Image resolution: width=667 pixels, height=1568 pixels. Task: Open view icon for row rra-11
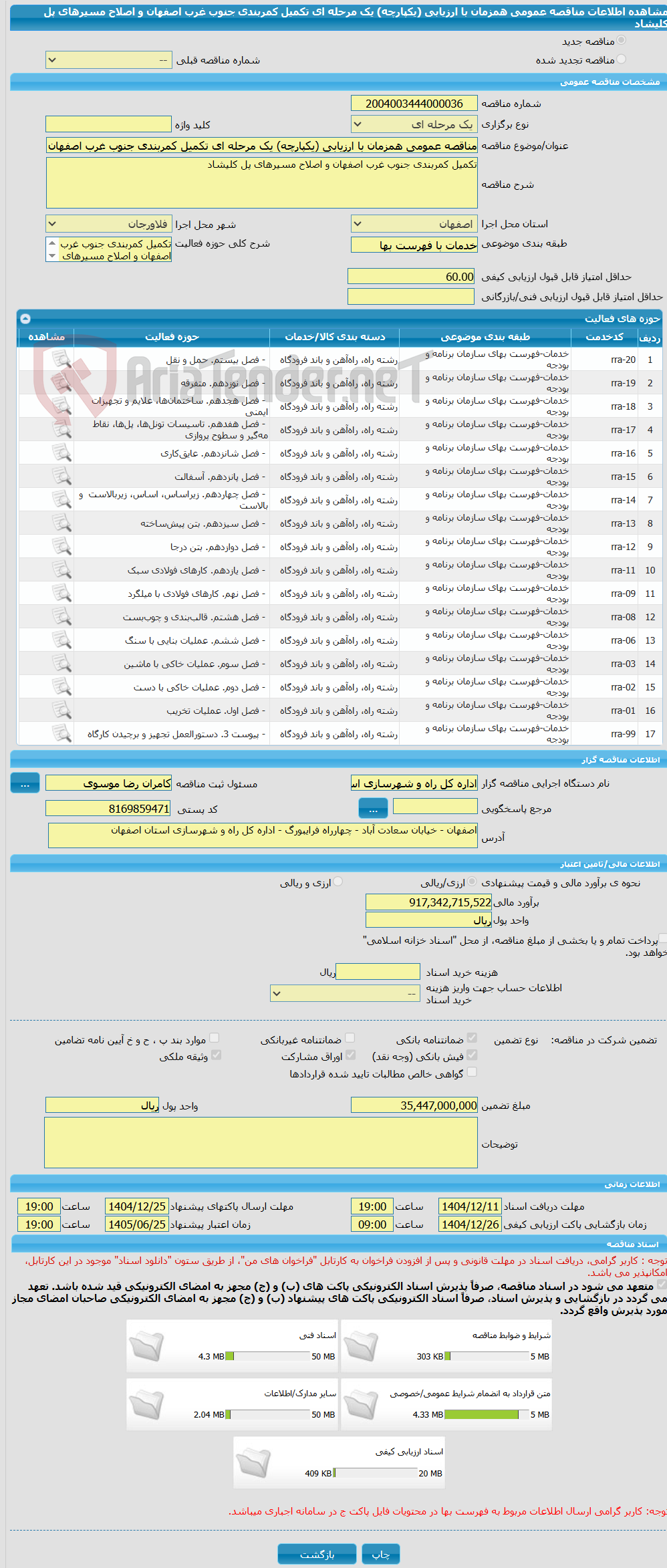tap(61, 570)
